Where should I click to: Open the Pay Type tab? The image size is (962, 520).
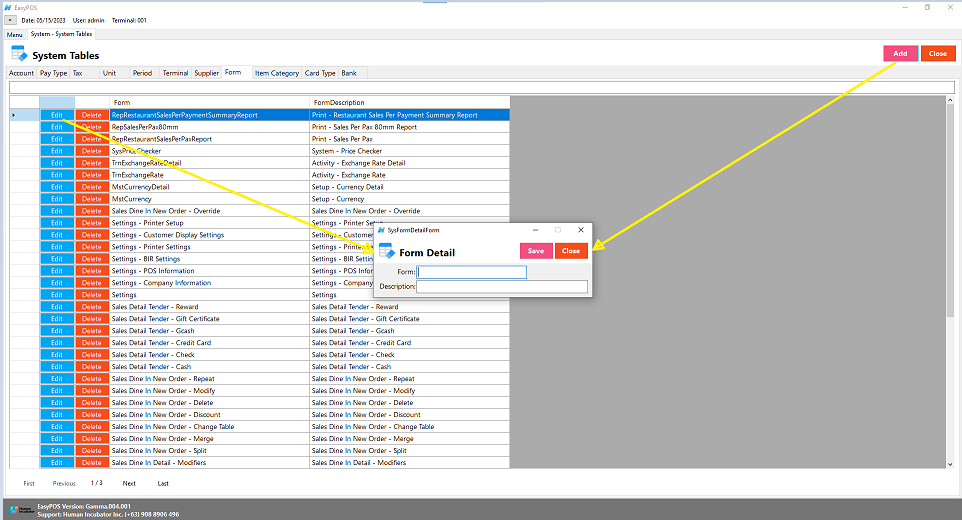[53, 73]
